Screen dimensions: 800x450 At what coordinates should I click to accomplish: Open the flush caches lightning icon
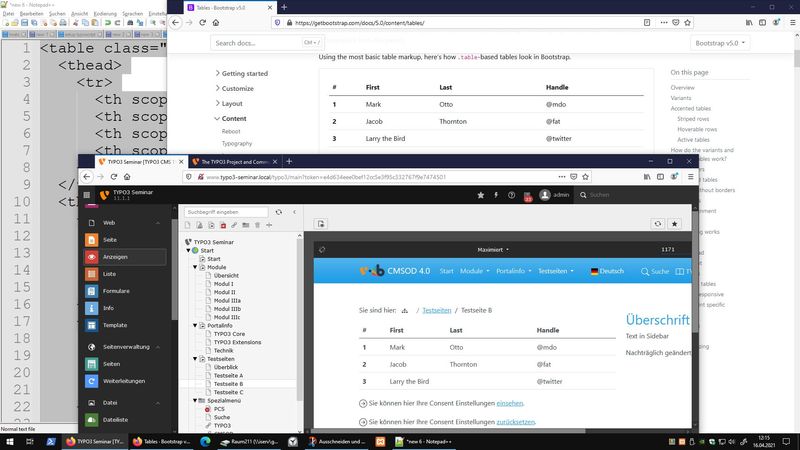point(496,195)
